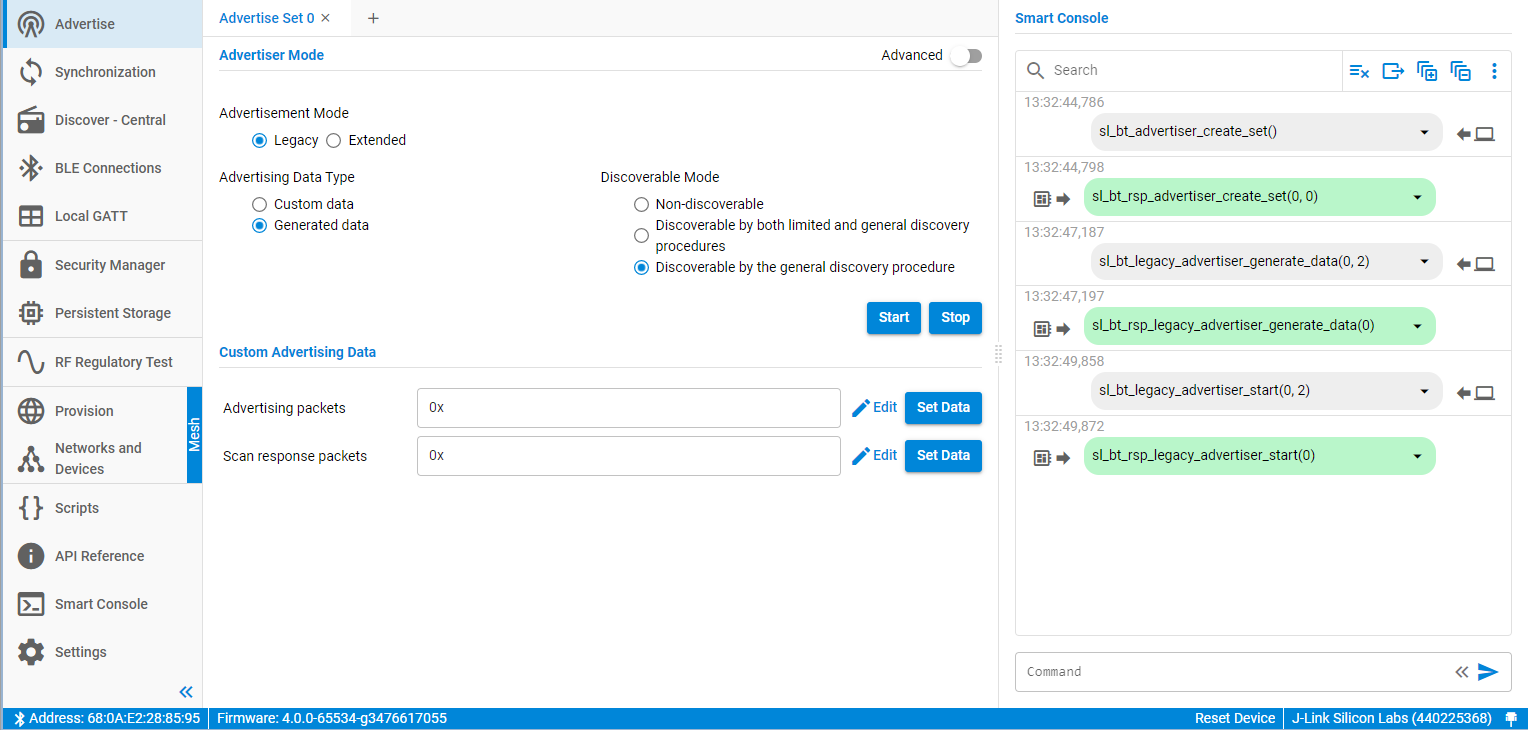The image size is (1528, 730).
Task: Select the Non-discoverable mode option
Action: pos(641,204)
